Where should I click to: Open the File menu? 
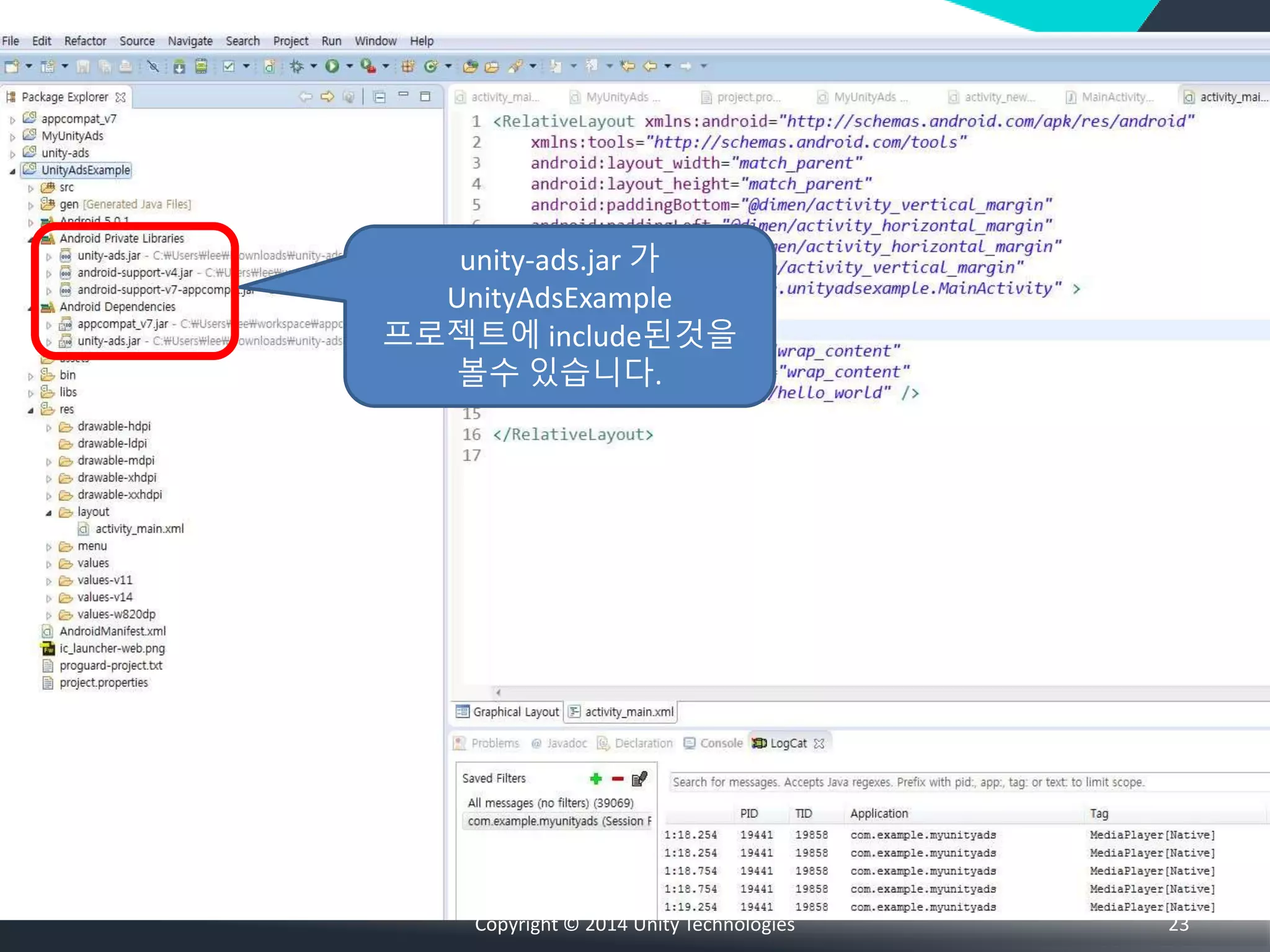coord(11,41)
